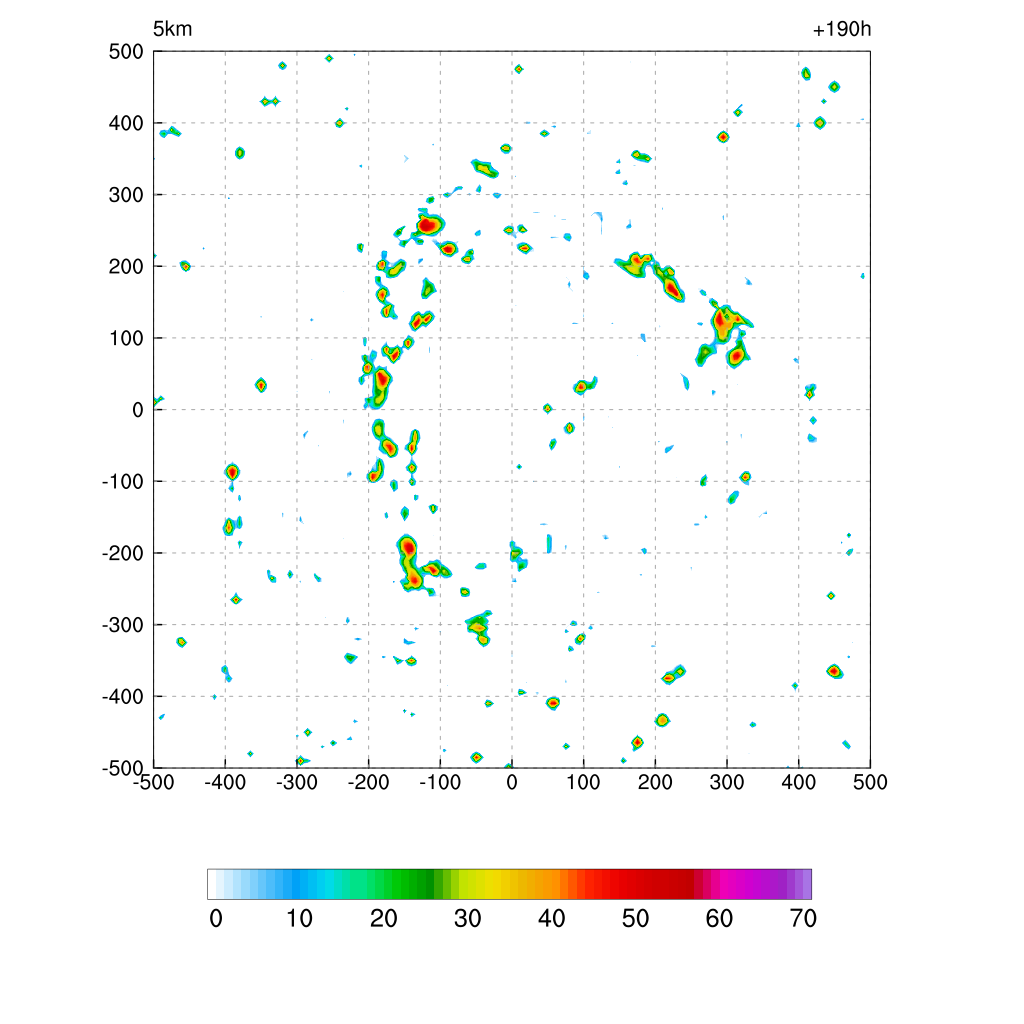Image resolution: width=1024 pixels, height=1024 pixels.
Task: Click the x-axis tick label 400
Action: pyautogui.click(x=799, y=782)
